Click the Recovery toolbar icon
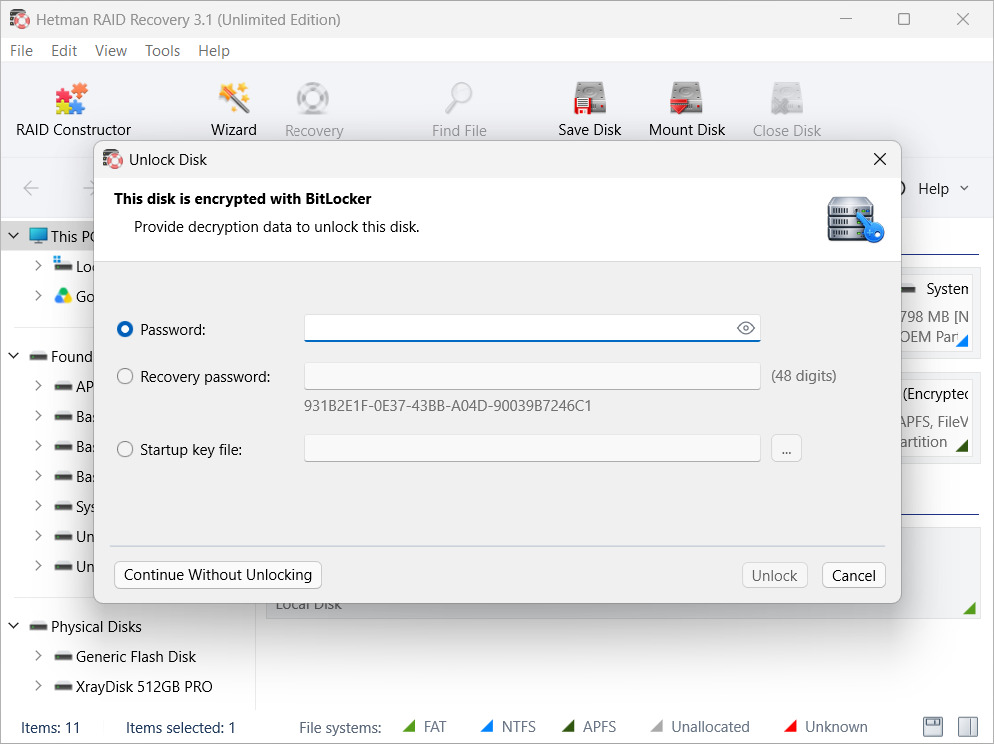Screen dimensions: 994x744 coord(313,99)
